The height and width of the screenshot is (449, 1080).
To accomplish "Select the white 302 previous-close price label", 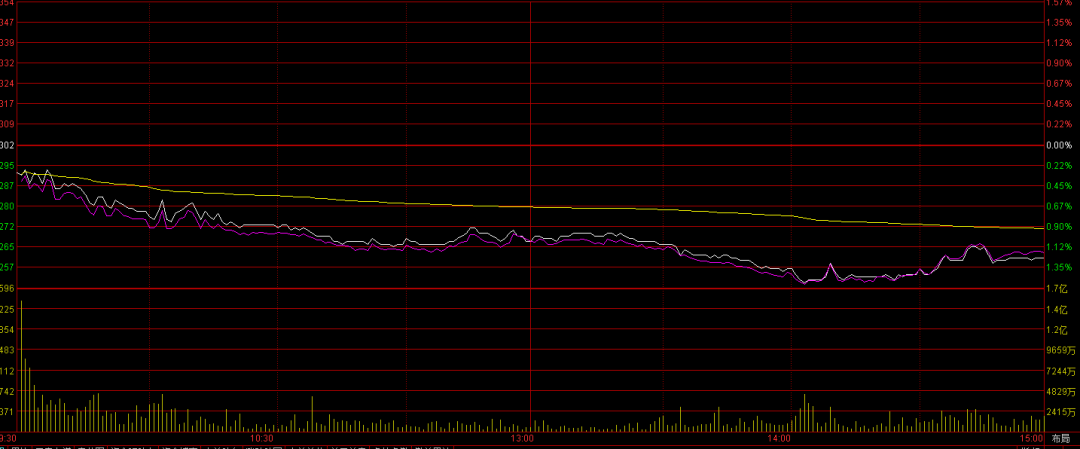I will (x=7, y=145).
